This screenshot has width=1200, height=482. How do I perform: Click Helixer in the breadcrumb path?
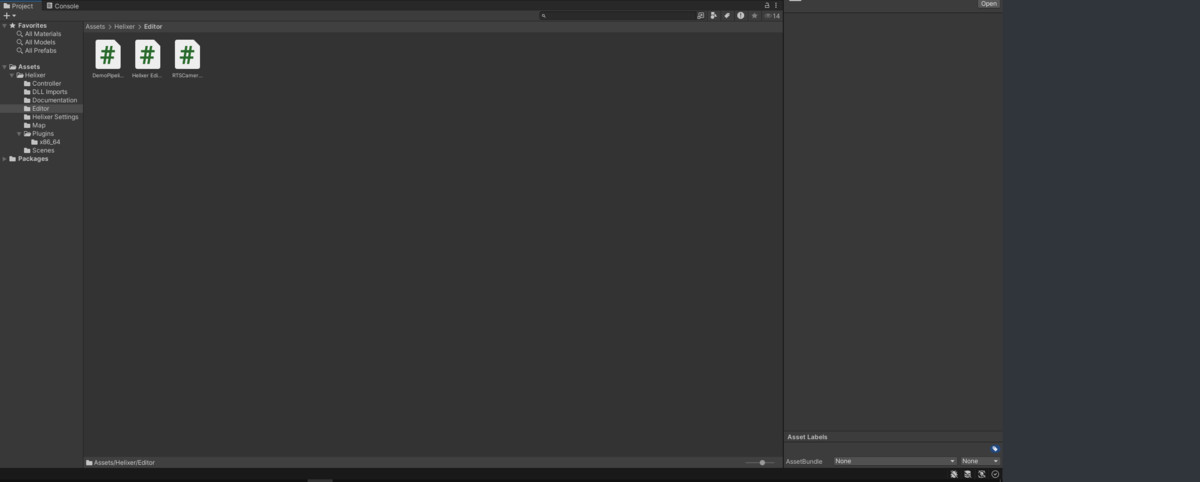pos(124,26)
